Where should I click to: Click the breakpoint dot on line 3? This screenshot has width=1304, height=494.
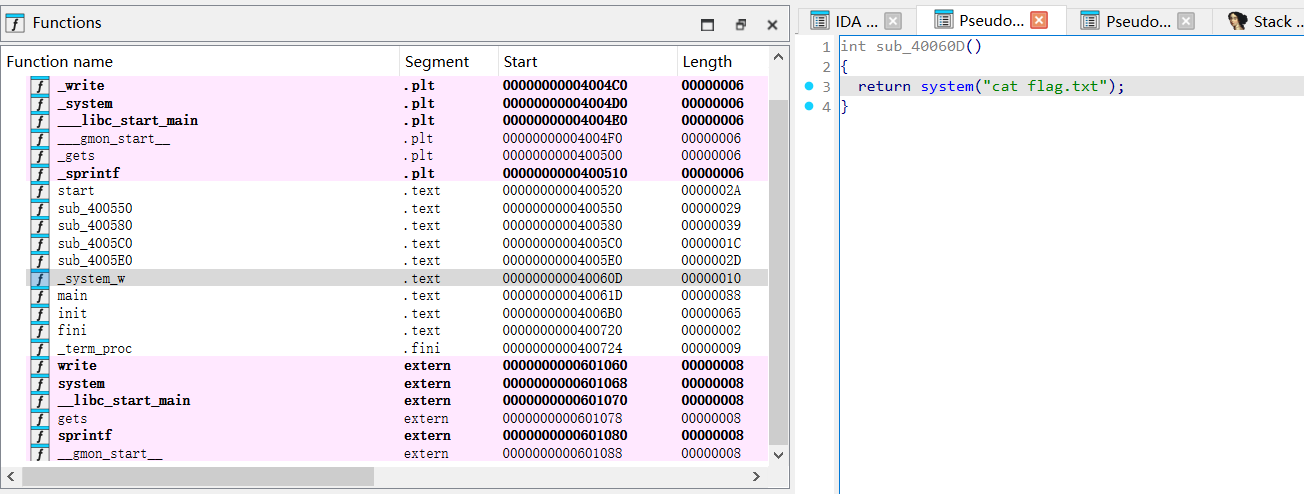(x=809, y=87)
